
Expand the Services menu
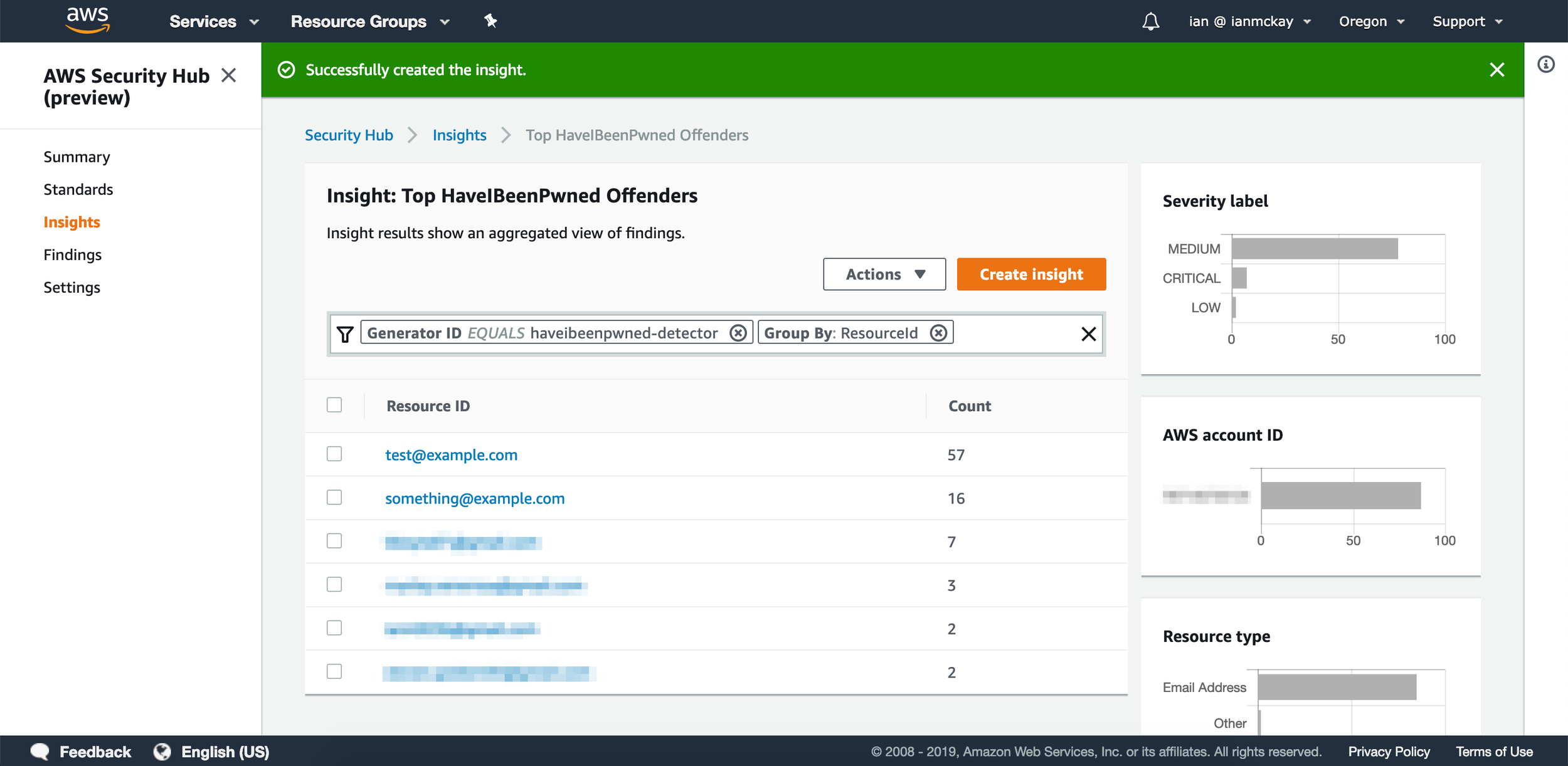[x=214, y=21]
